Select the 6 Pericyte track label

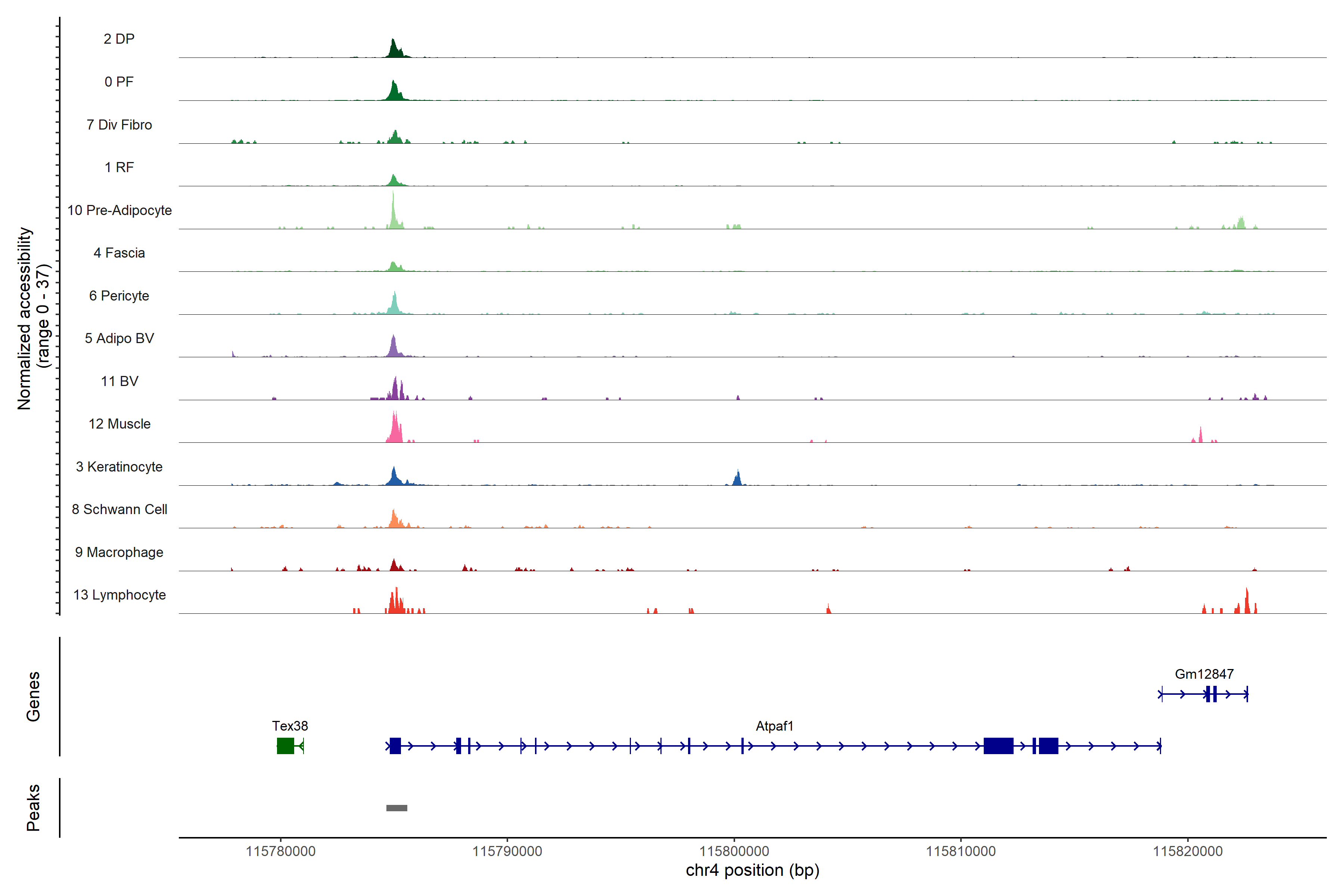click(119, 295)
